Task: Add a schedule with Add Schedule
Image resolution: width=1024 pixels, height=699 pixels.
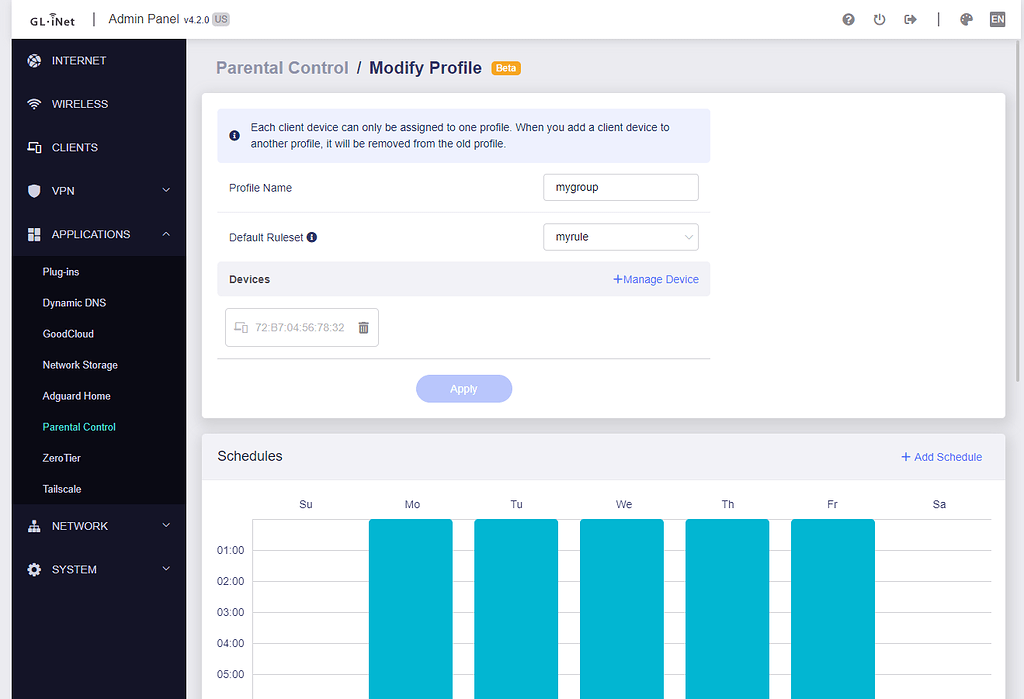Action: point(941,455)
